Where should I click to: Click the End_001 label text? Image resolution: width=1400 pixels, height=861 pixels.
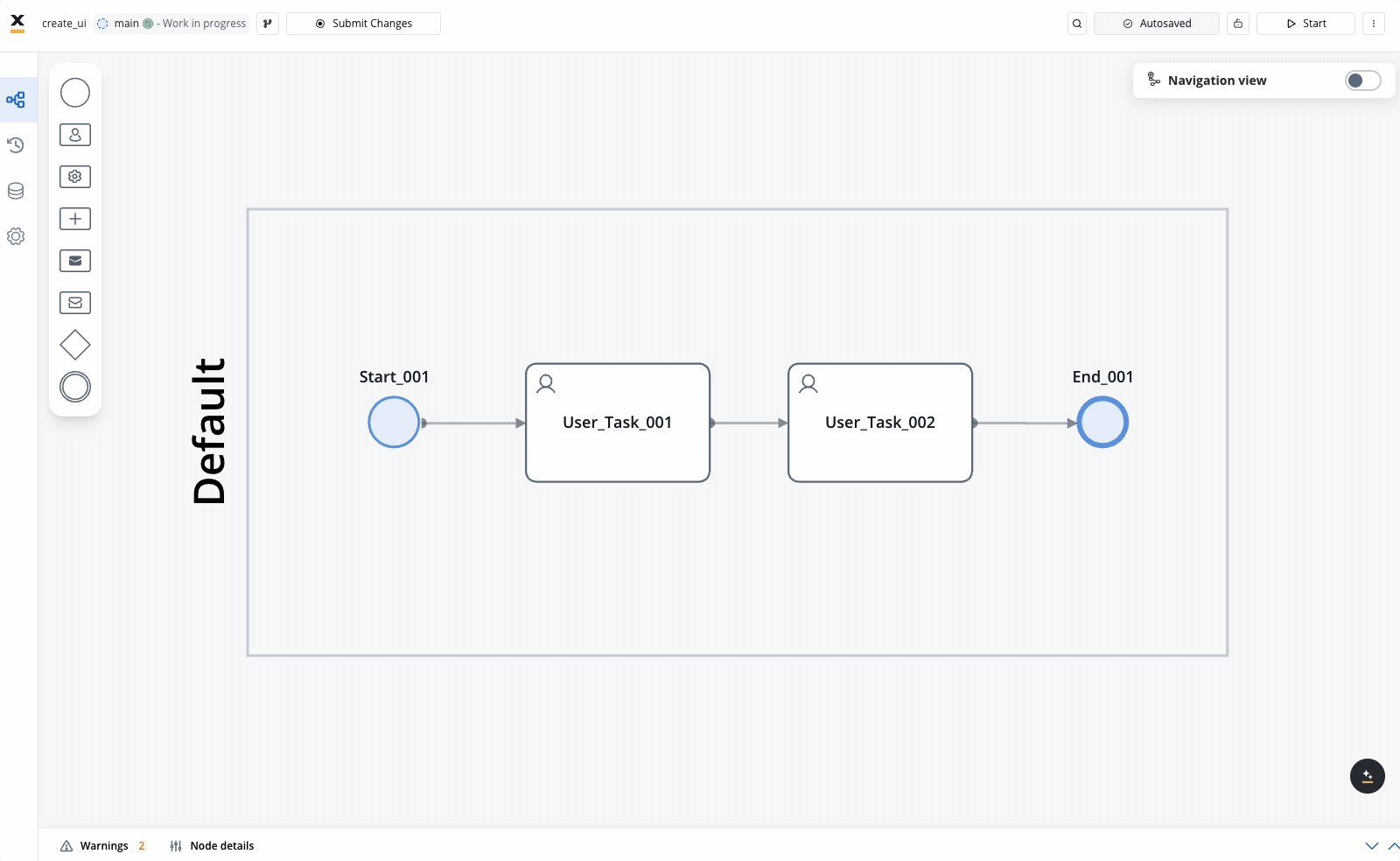(1102, 377)
